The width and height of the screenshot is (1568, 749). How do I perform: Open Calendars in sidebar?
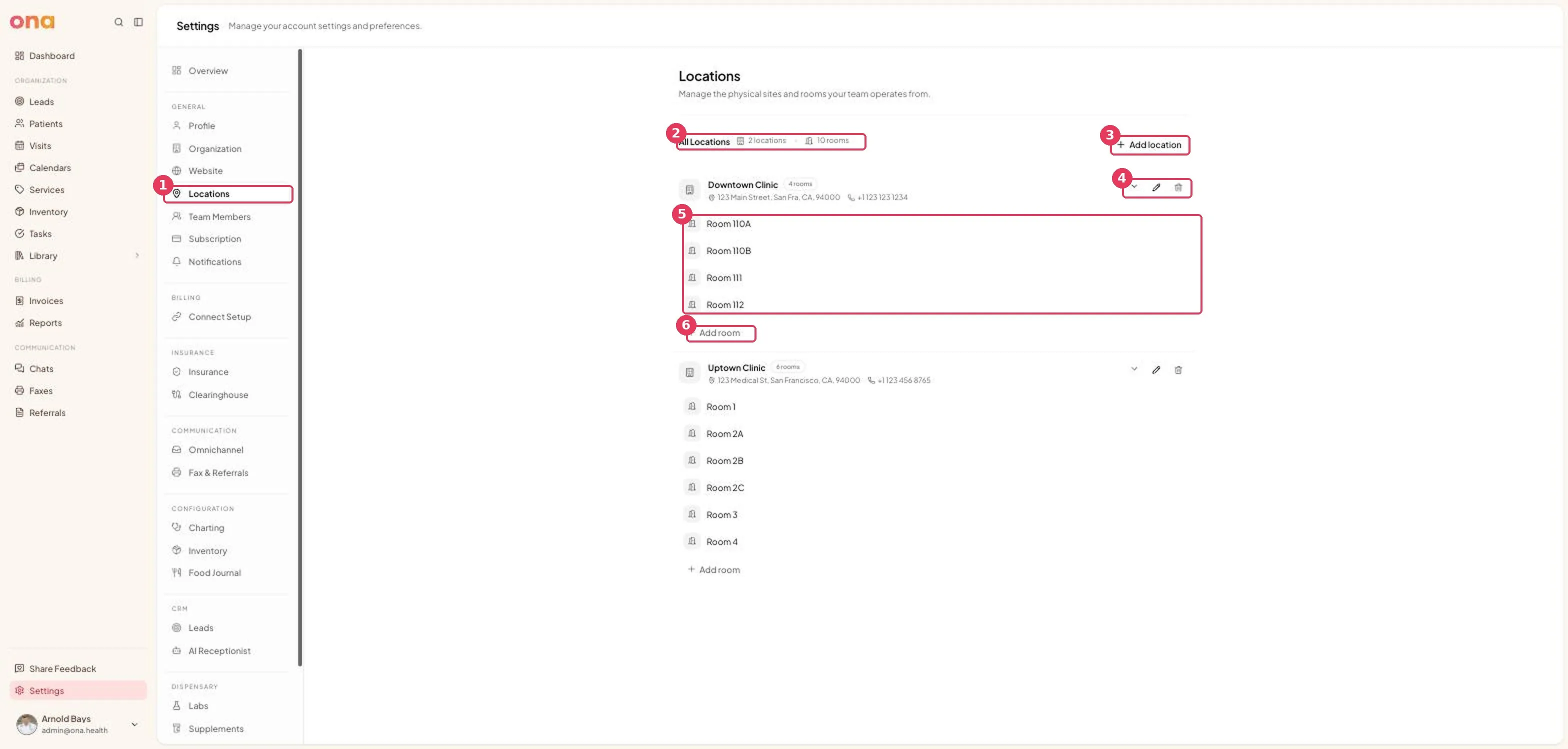click(78, 167)
